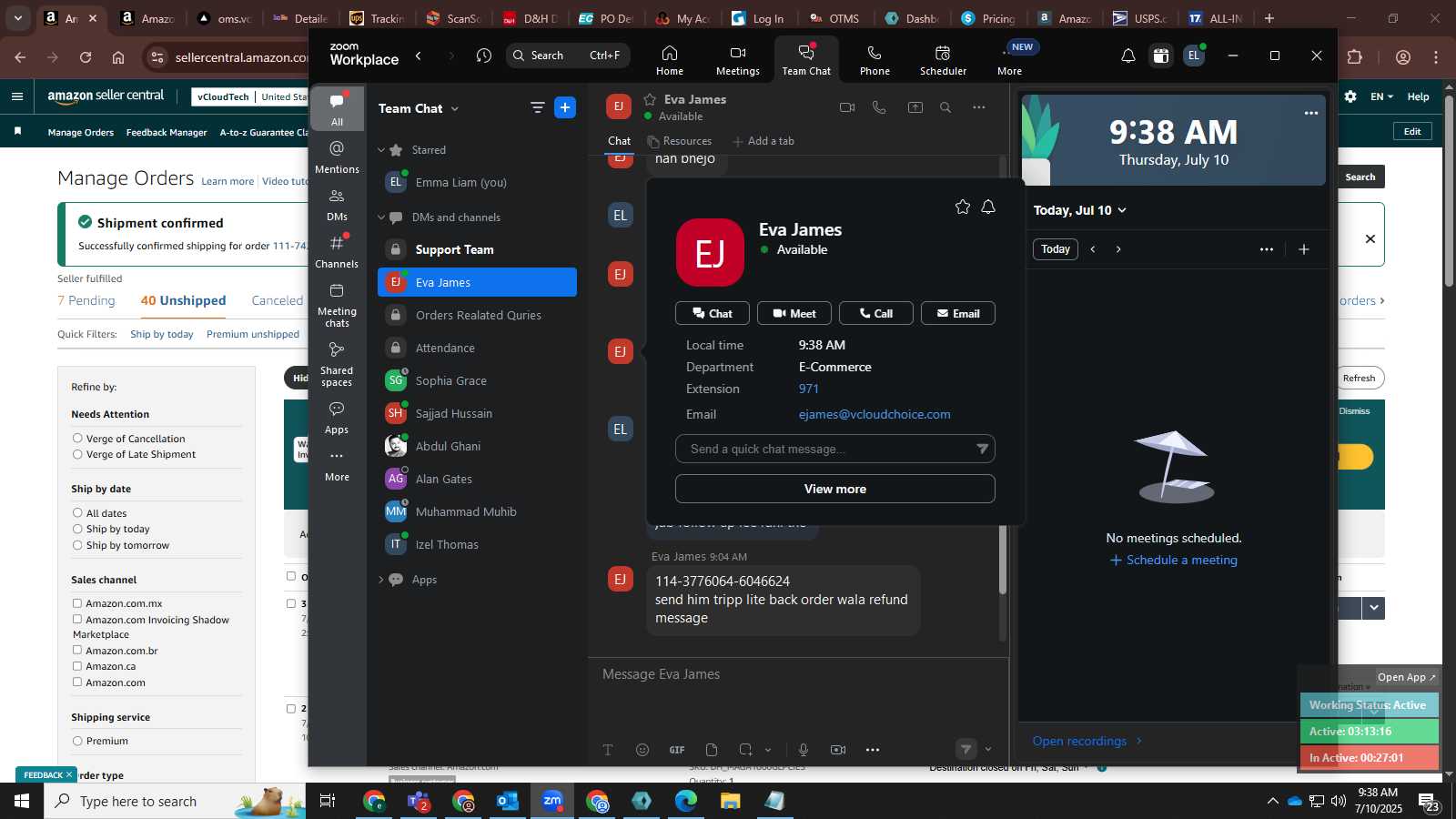The width and height of the screenshot is (1456, 819).
Task: Check Amazon.com.br sales channel
Action: [x=77, y=651]
